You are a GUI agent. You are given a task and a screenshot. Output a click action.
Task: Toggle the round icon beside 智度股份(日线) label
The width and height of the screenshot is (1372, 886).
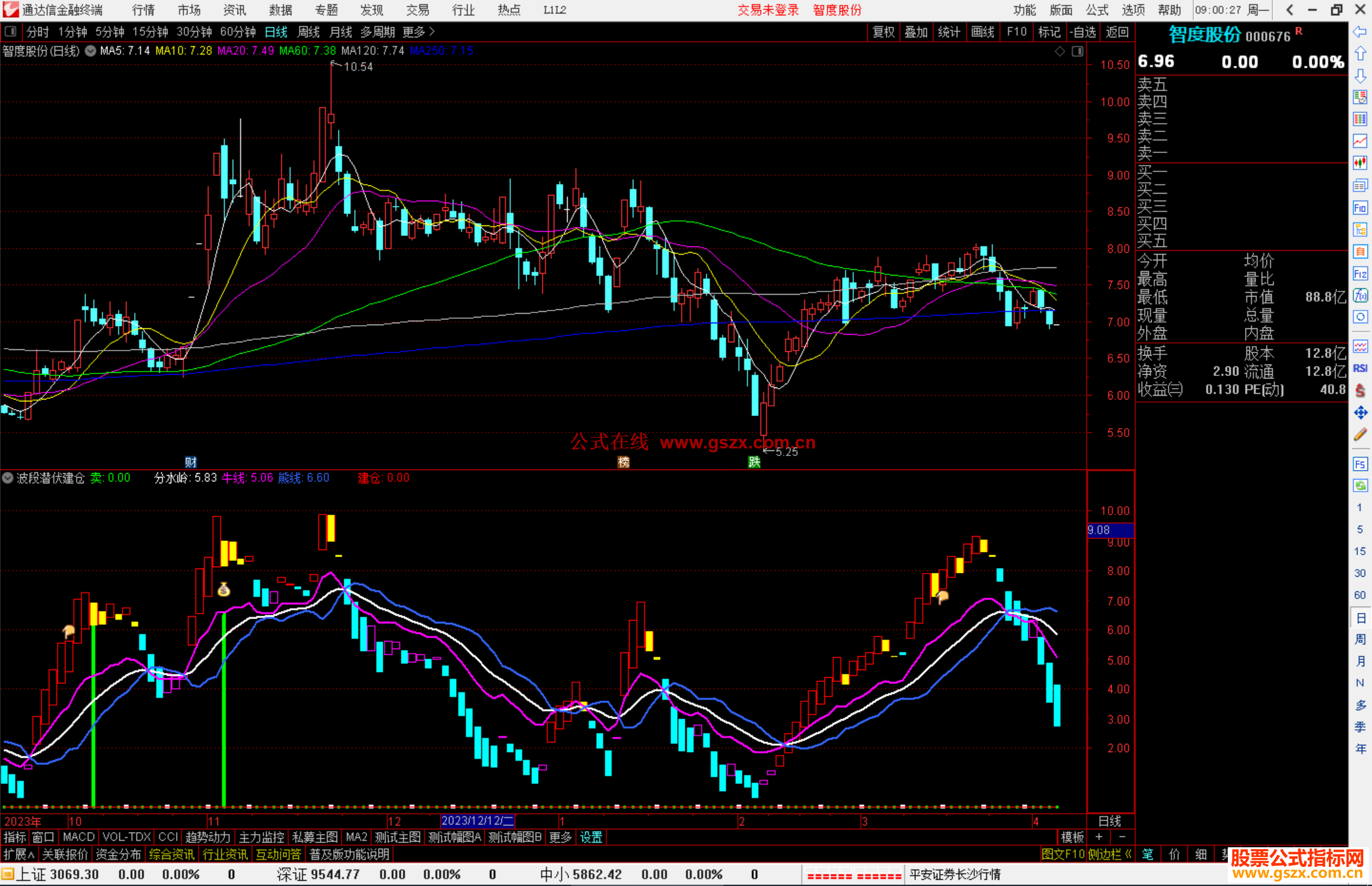91,51
